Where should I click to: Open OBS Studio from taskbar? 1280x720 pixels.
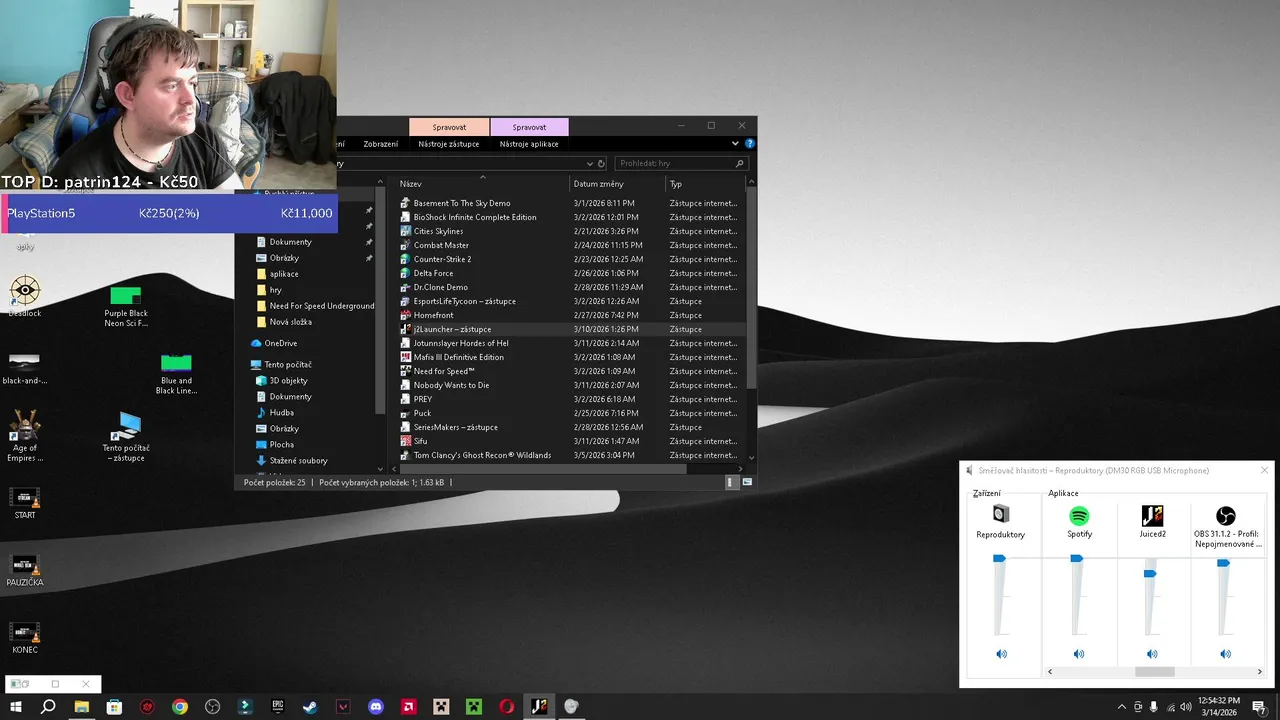pos(212,707)
